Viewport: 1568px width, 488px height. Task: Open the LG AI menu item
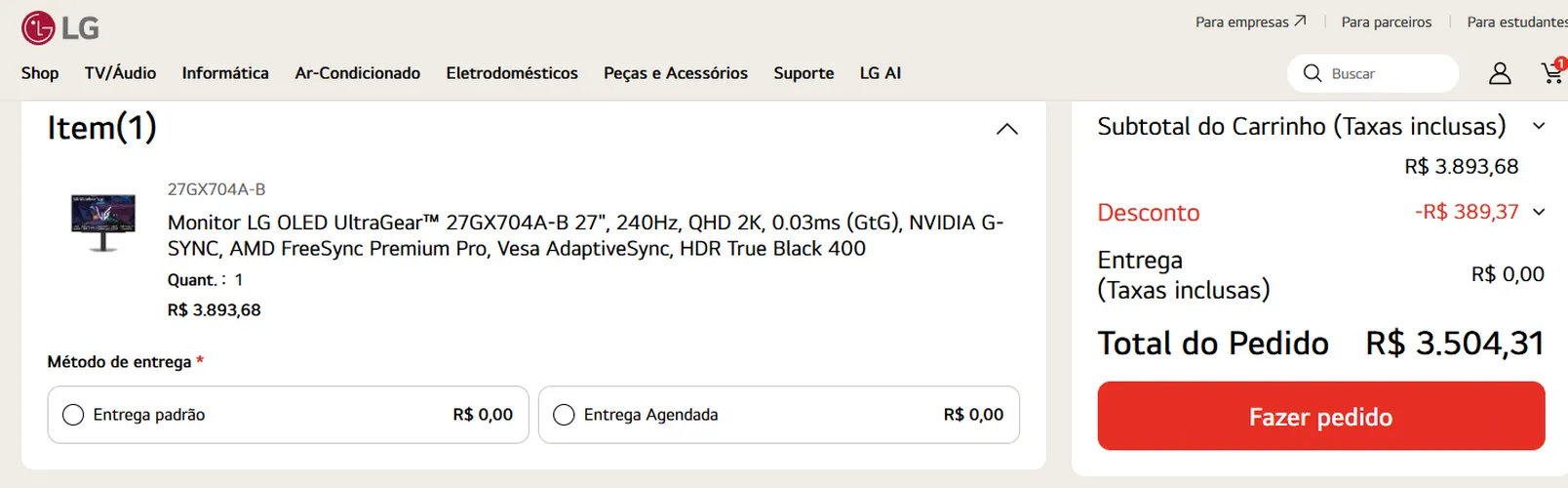tap(881, 73)
